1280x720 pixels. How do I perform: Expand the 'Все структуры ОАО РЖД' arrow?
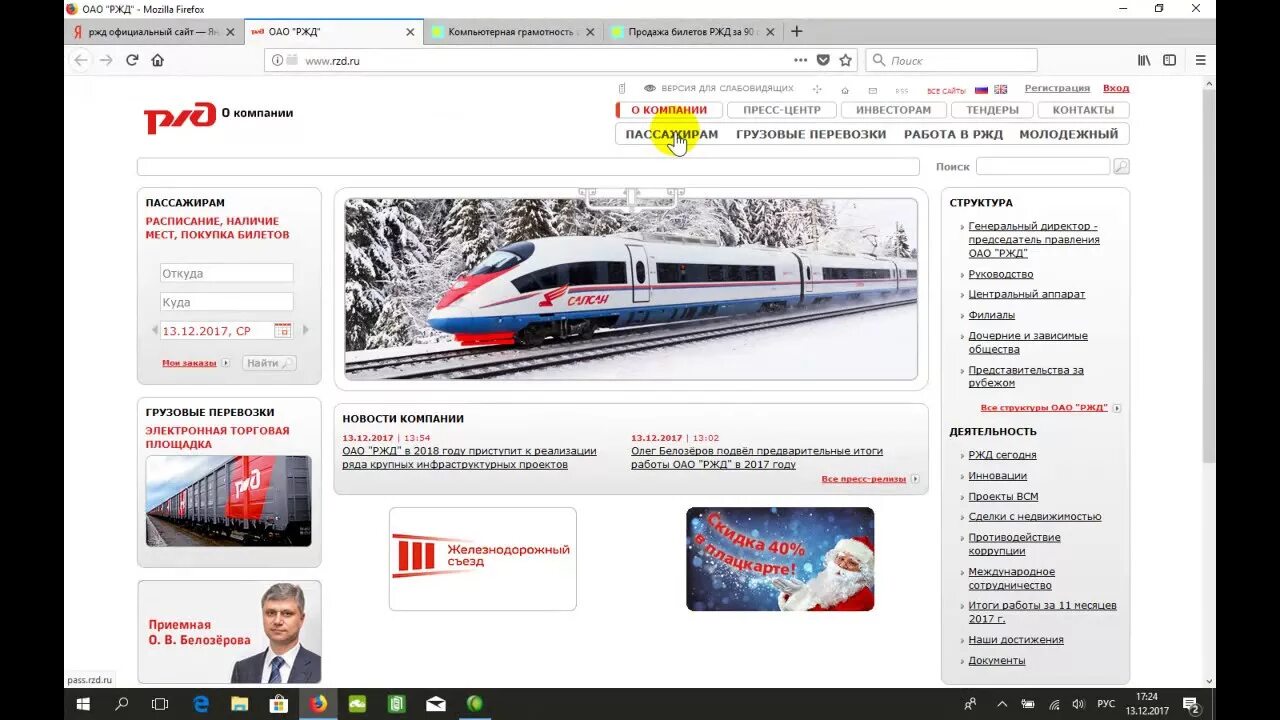[1117, 408]
